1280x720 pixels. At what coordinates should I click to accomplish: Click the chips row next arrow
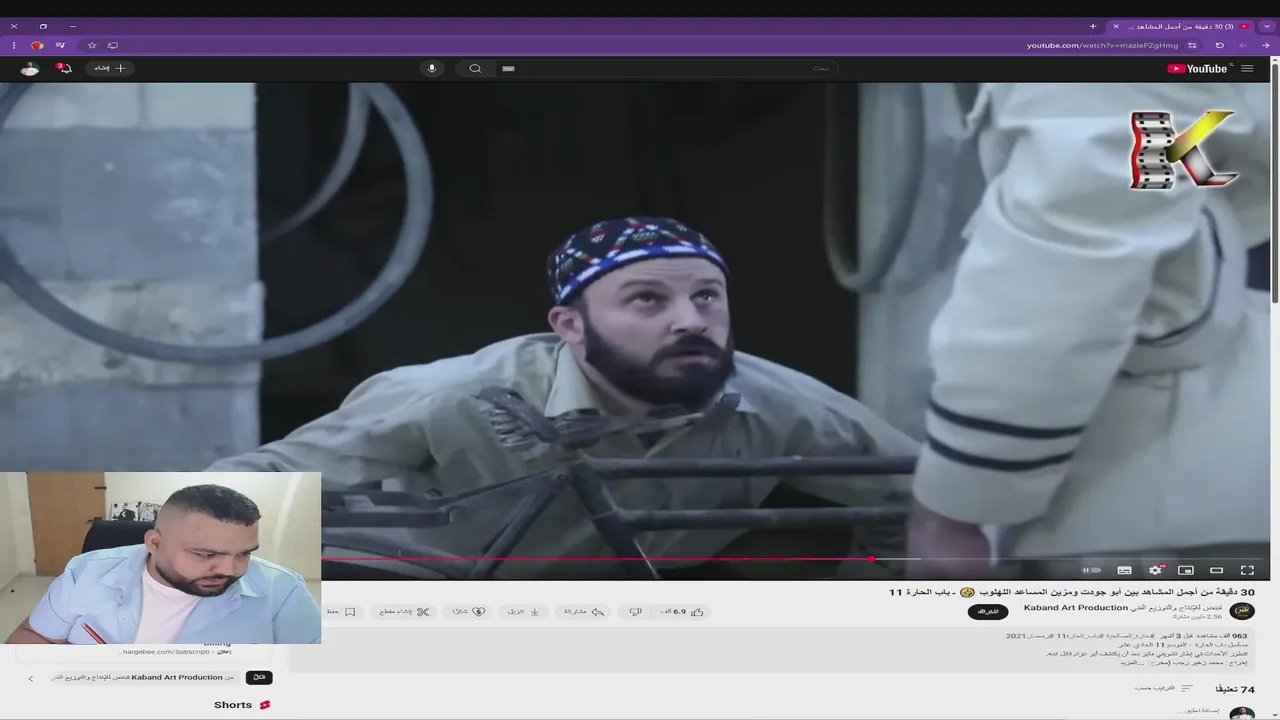pos(30,678)
